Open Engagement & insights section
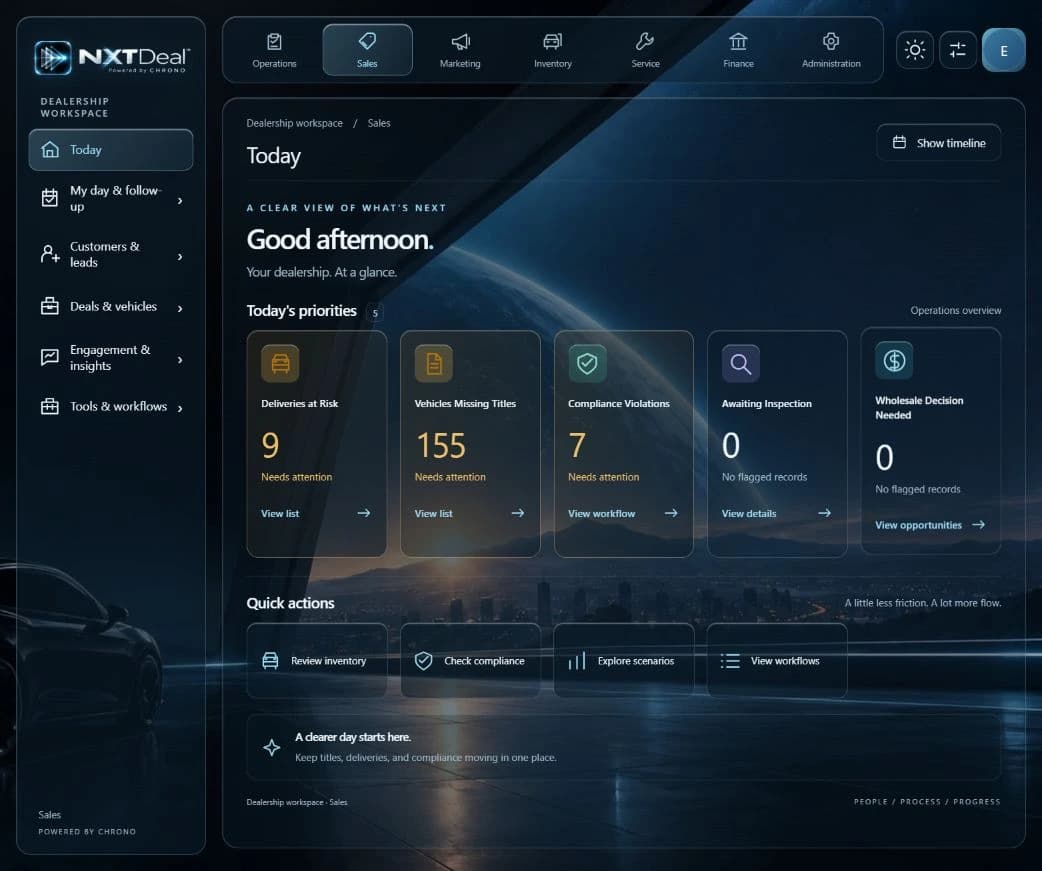1042x871 pixels. pyautogui.click(x=111, y=358)
